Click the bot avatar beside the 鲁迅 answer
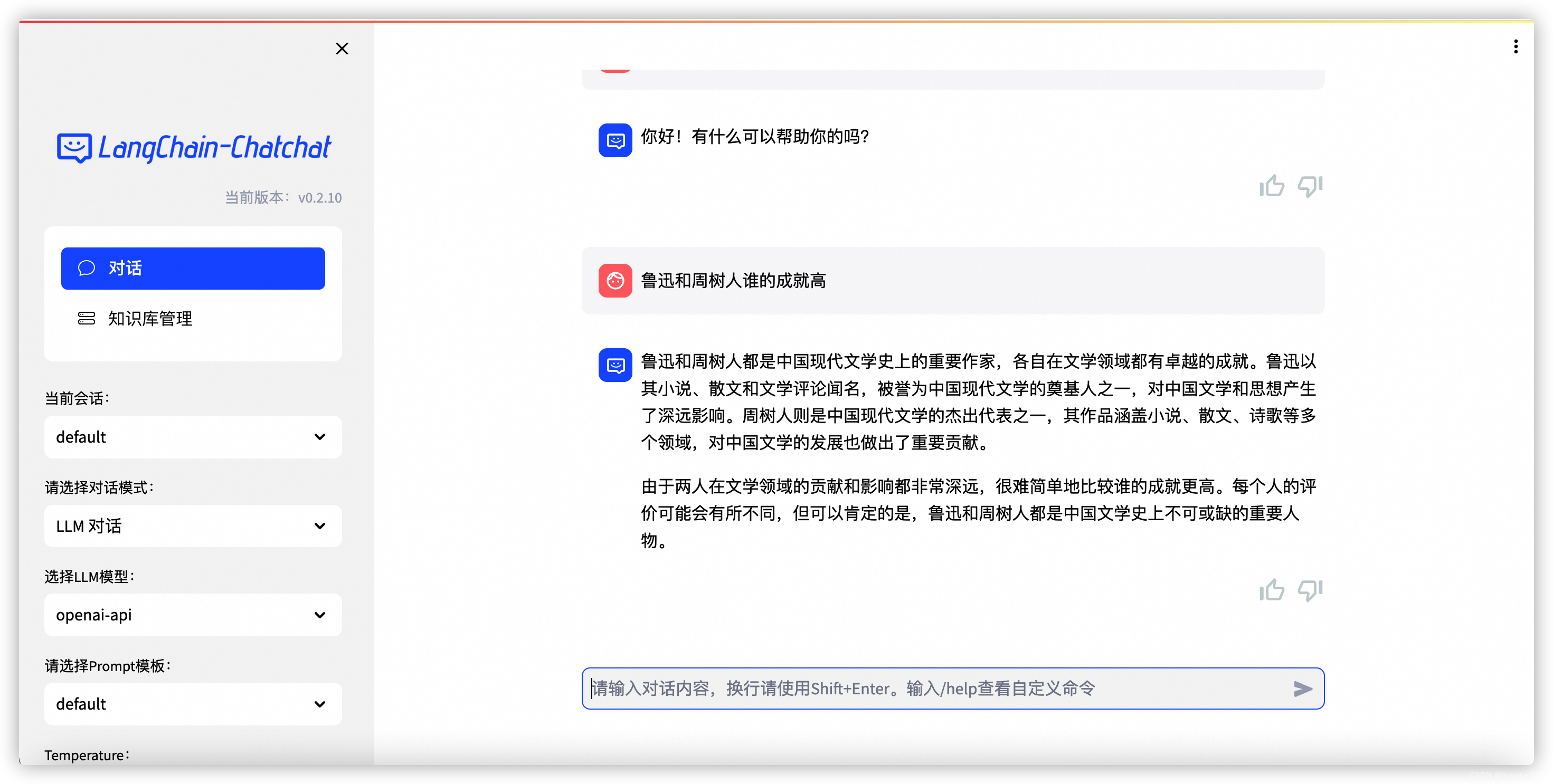This screenshot has height=784, width=1553. (615, 365)
